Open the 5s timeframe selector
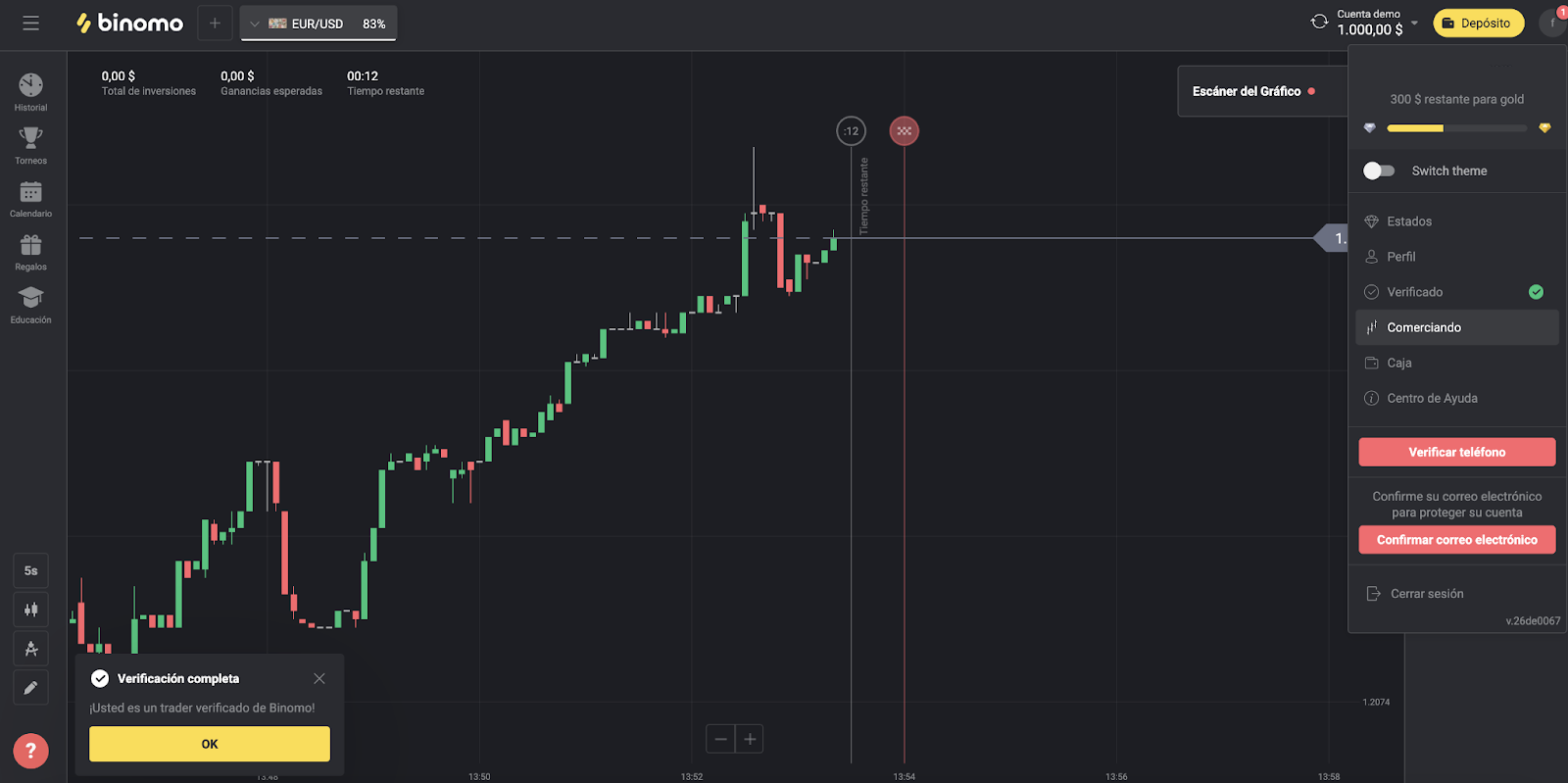The width and height of the screenshot is (1568, 783). click(x=31, y=570)
